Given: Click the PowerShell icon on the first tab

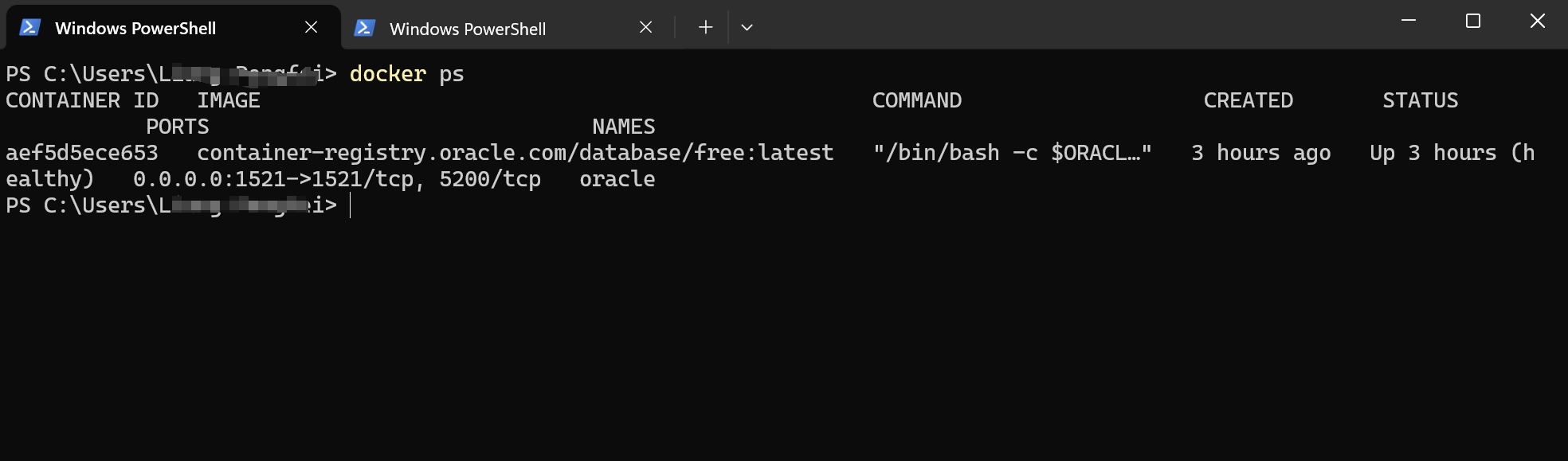Looking at the screenshot, I should point(29,27).
